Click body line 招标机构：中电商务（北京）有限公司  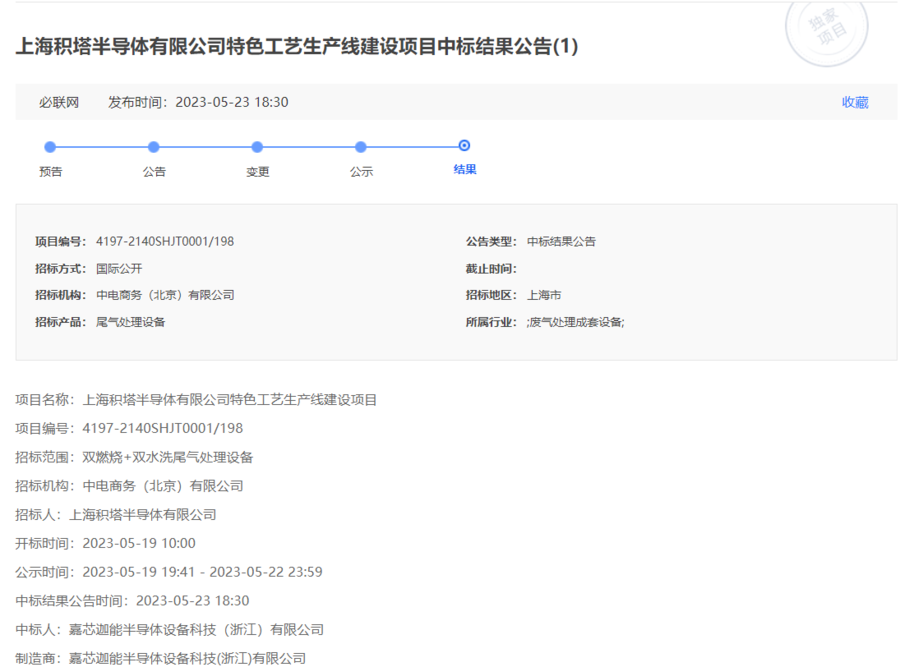(129, 486)
